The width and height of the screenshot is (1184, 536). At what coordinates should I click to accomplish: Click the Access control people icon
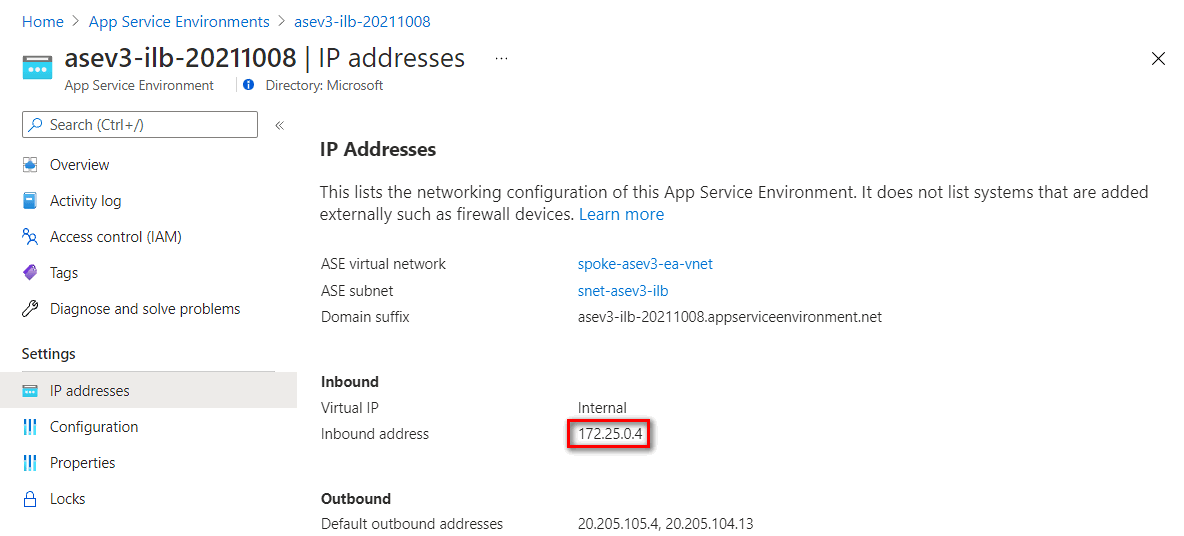[x=30, y=237]
